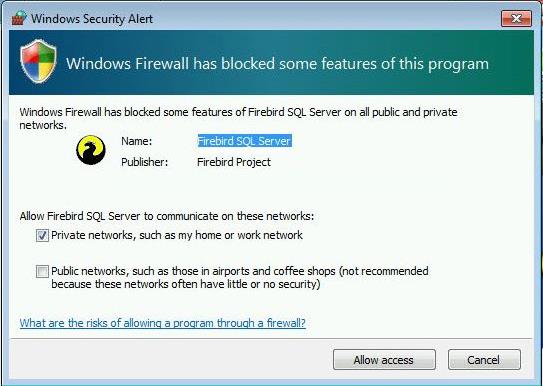Viewport: 543px width, 386px height.
Task: Close the dialog with the red X
Action: coord(516,18)
